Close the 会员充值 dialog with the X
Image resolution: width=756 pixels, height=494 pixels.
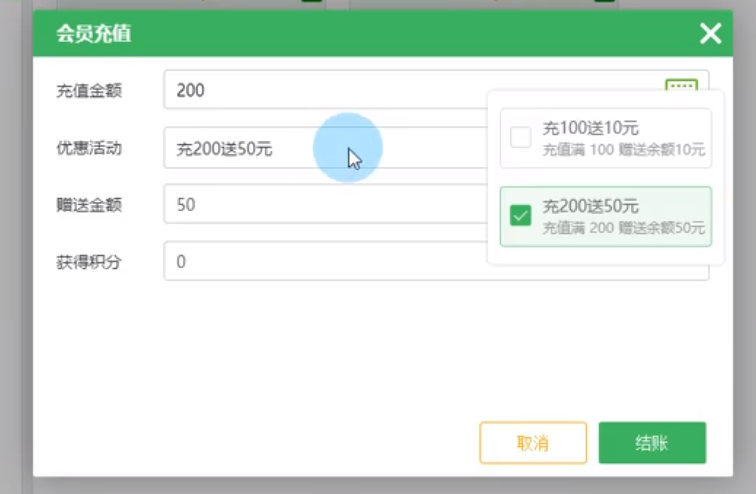(710, 34)
